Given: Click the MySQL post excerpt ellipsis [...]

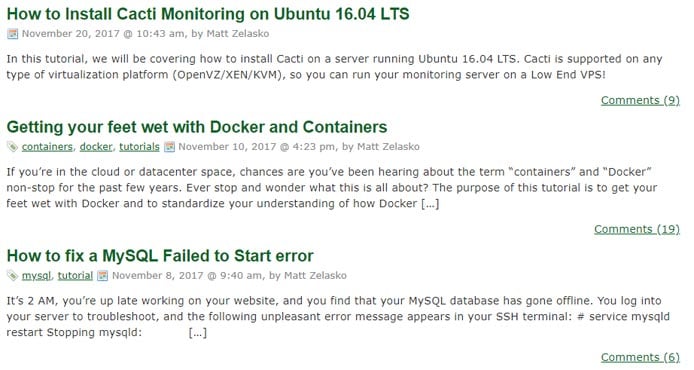Looking at the screenshot, I should pos(197,332).
